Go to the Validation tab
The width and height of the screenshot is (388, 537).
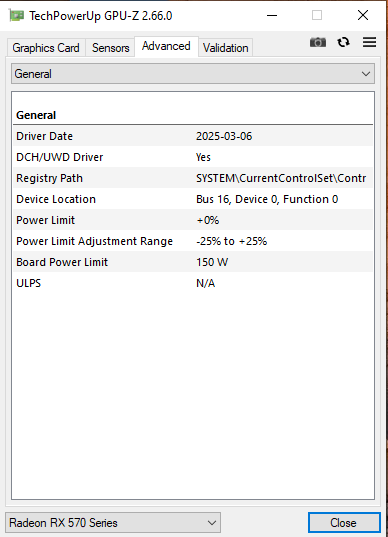tap(225, 48)
